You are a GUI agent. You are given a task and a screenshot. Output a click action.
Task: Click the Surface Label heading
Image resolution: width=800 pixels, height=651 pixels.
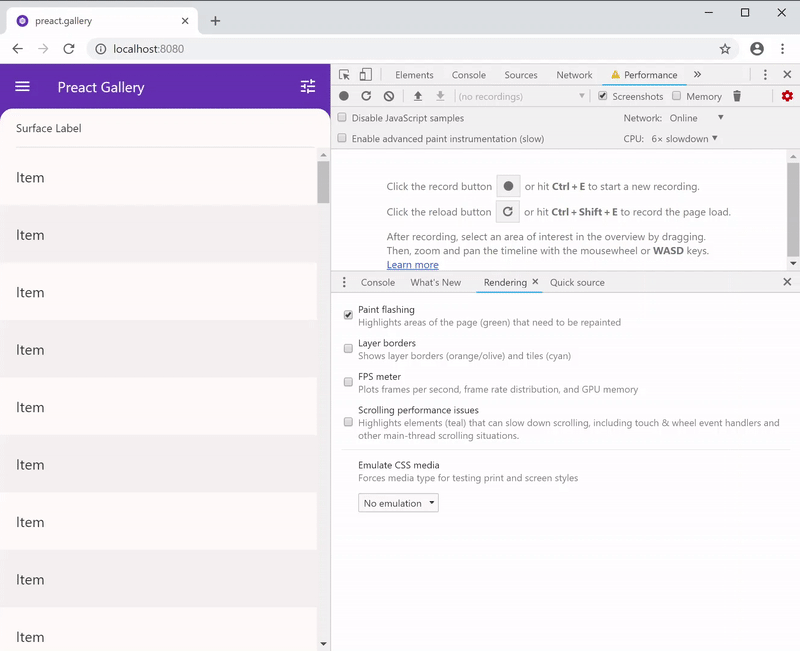click(48, 128)
